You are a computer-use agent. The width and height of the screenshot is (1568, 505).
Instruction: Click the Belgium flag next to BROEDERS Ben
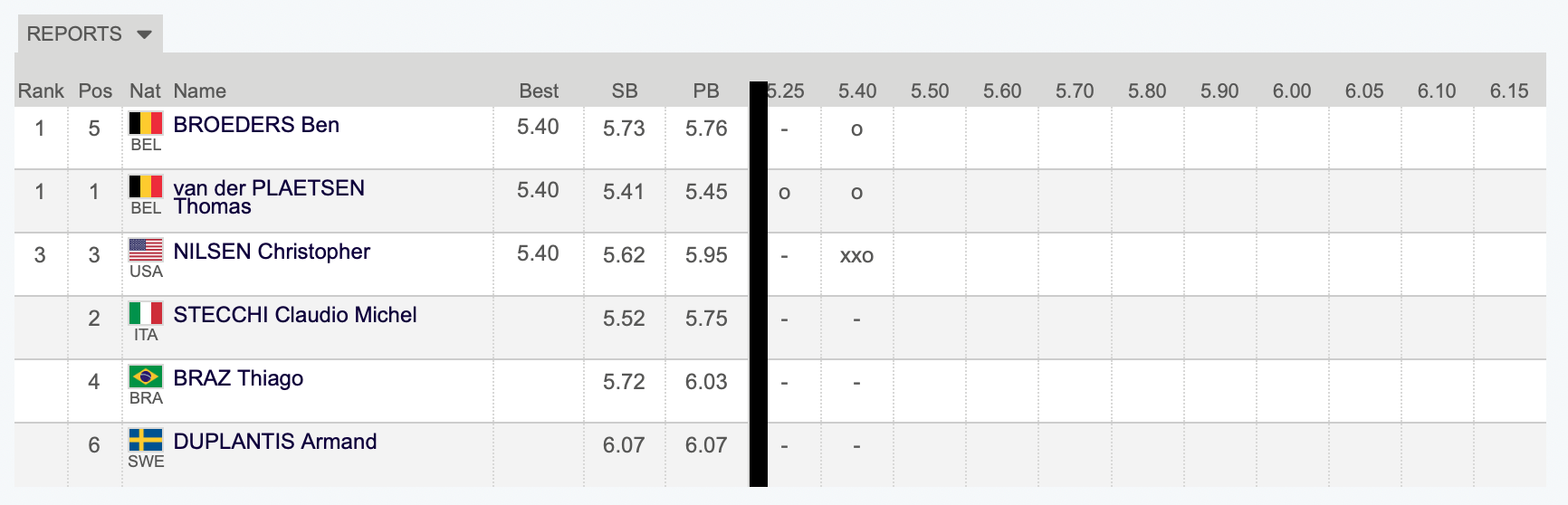click(x=146, y=122)
